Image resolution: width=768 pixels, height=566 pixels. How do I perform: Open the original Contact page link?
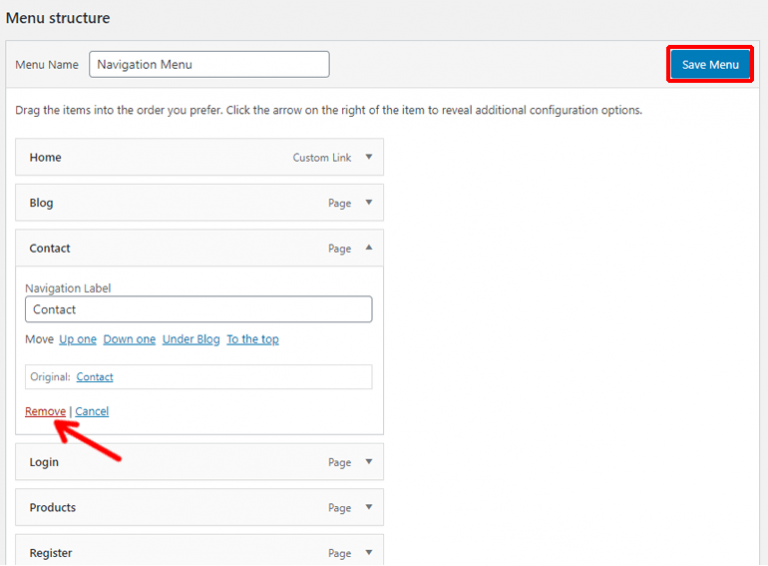pyautogui.click(x=95, y=377)
